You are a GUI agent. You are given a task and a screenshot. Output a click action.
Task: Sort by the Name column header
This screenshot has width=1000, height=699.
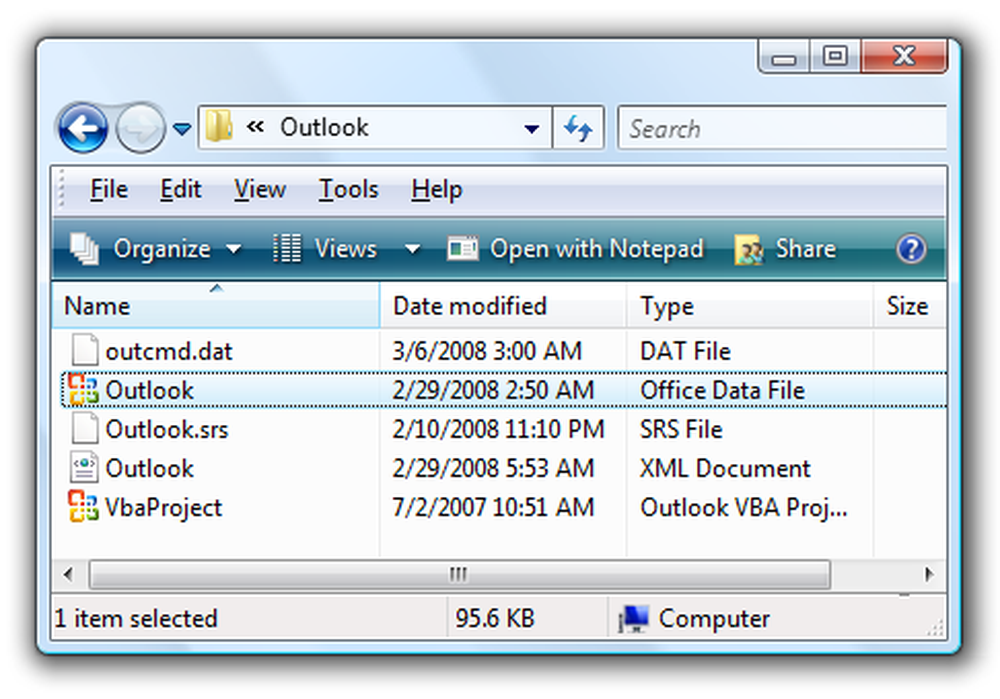(x=216, y=306)
